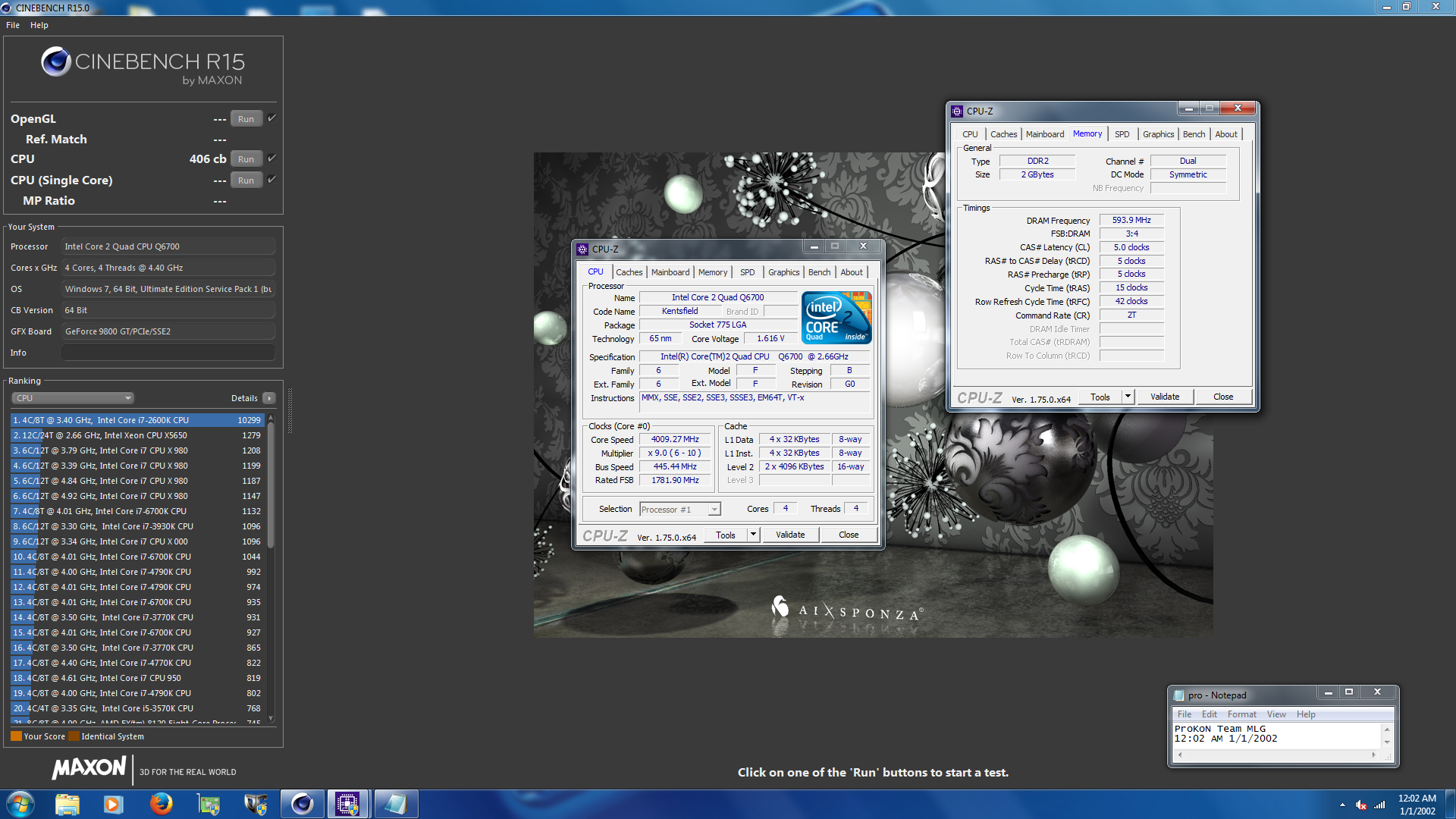Click Identical System legend swatch
This screenshot has height=819, width=1456.
tap(74, 736)
